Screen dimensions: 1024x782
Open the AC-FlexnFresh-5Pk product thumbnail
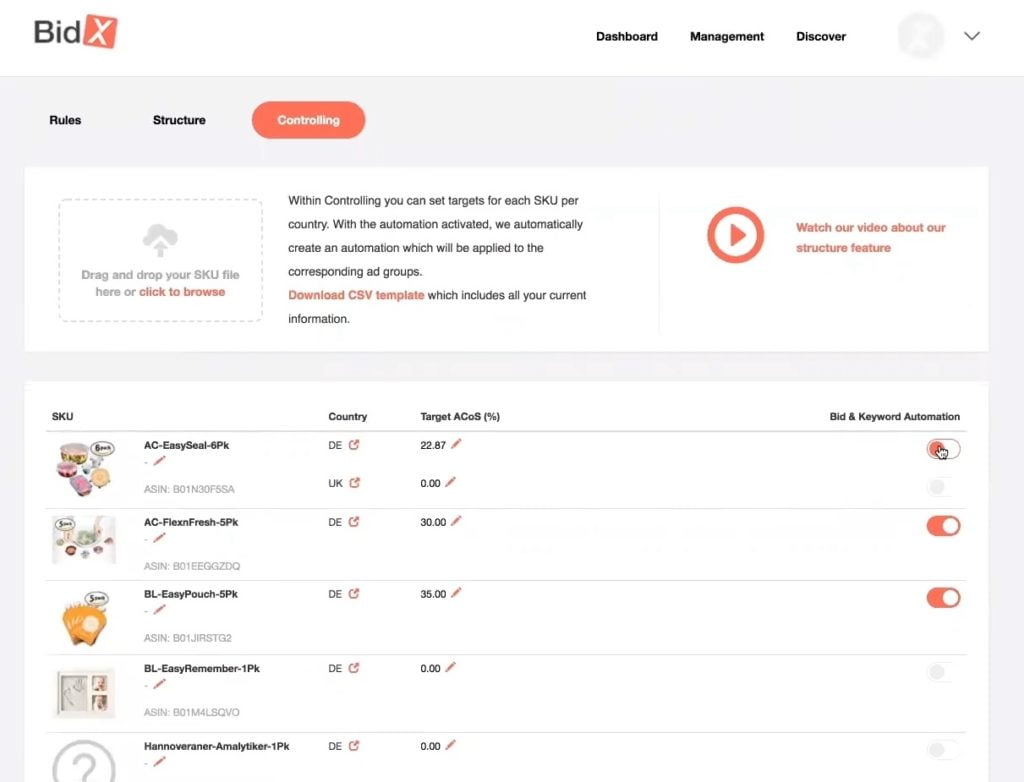click(x=84, y=540)
